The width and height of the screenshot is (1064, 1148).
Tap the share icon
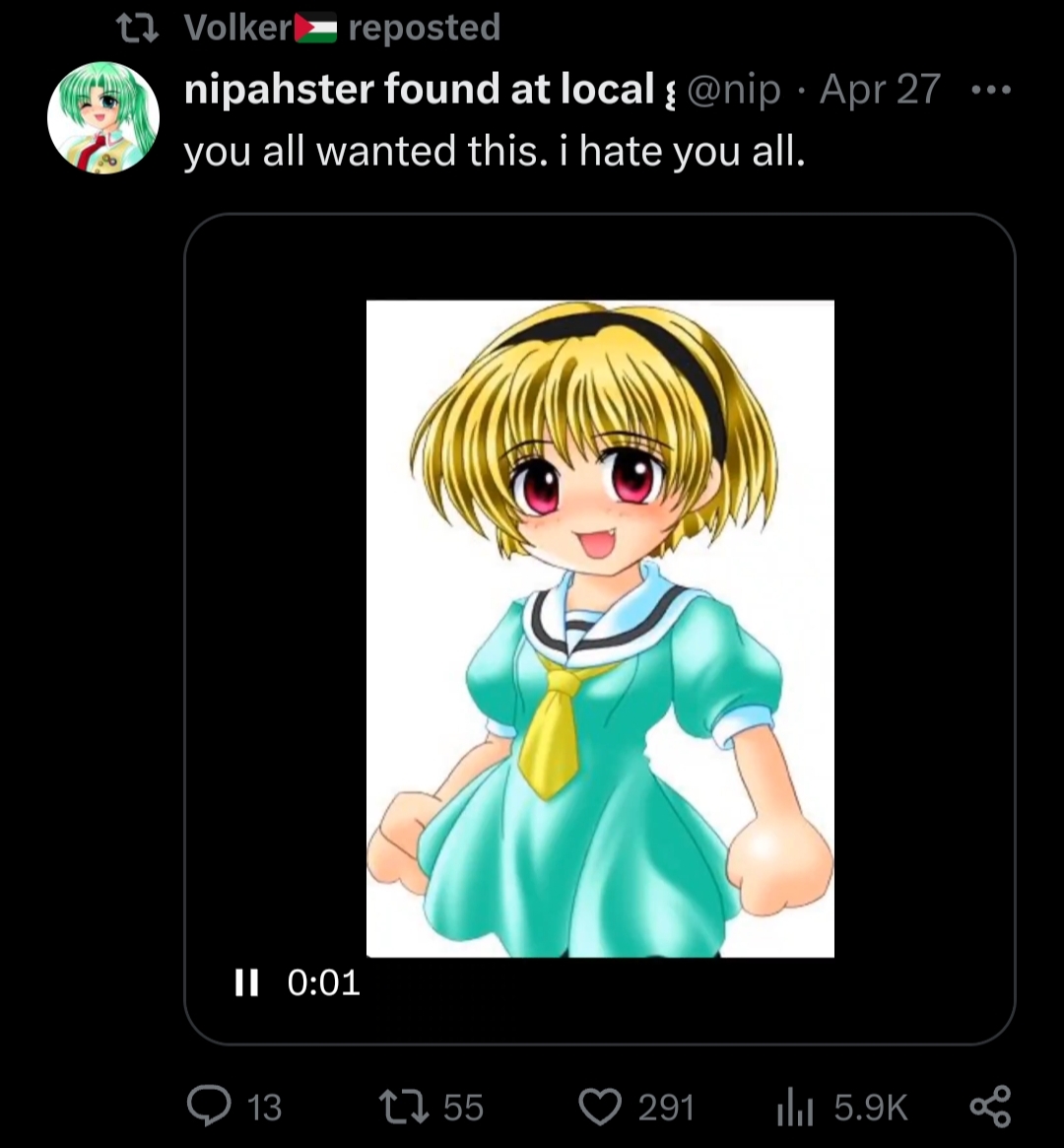[989, 1107]
